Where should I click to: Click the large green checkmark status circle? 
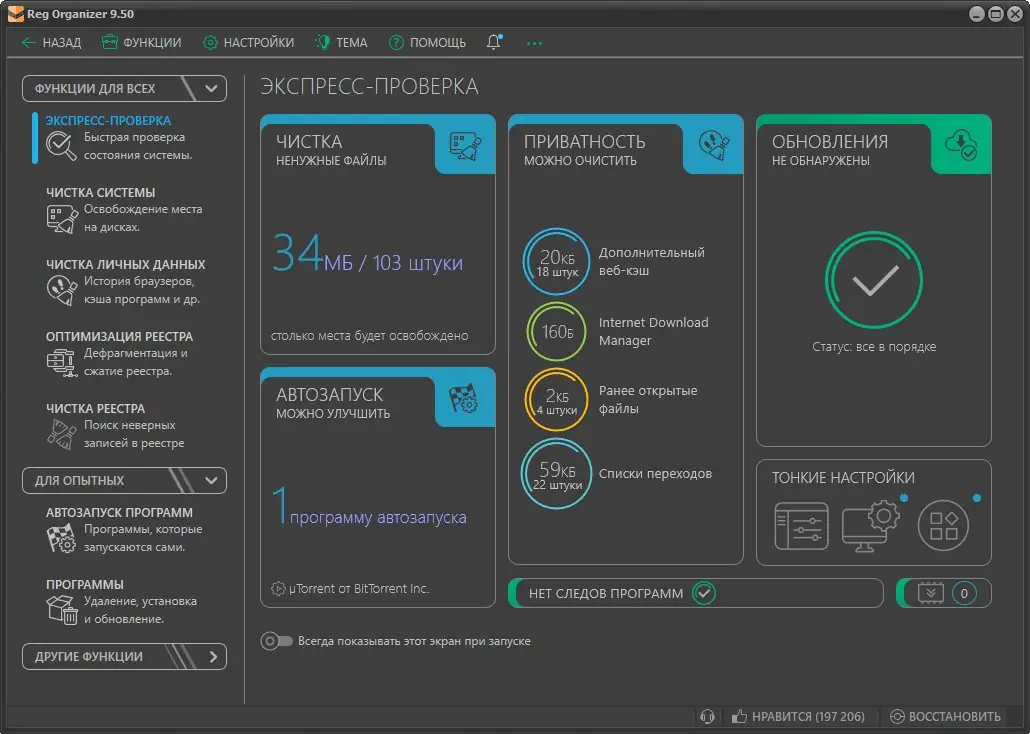pos(874,279)
